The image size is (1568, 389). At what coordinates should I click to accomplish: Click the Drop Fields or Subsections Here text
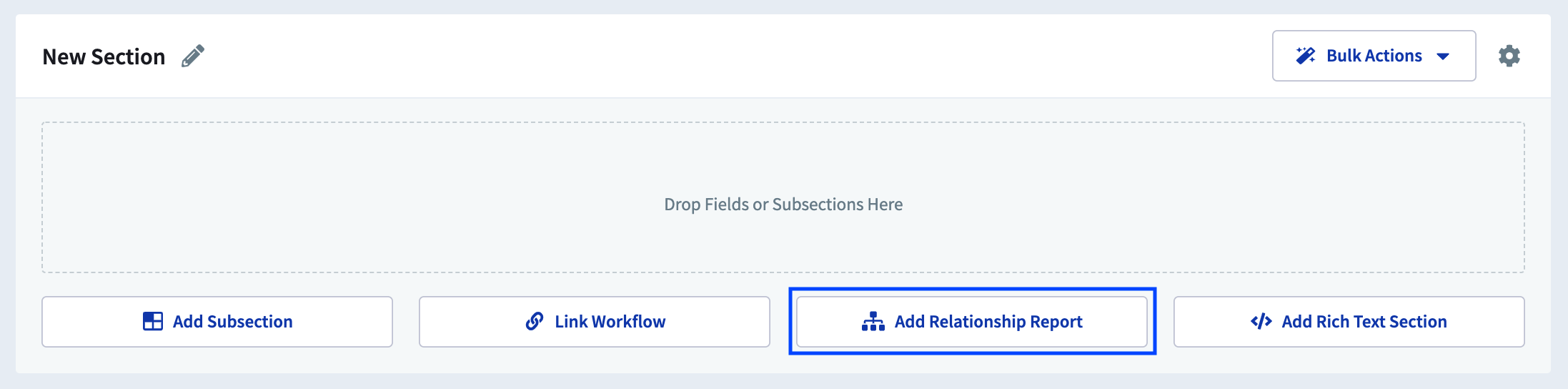click(x=783, y=205)
